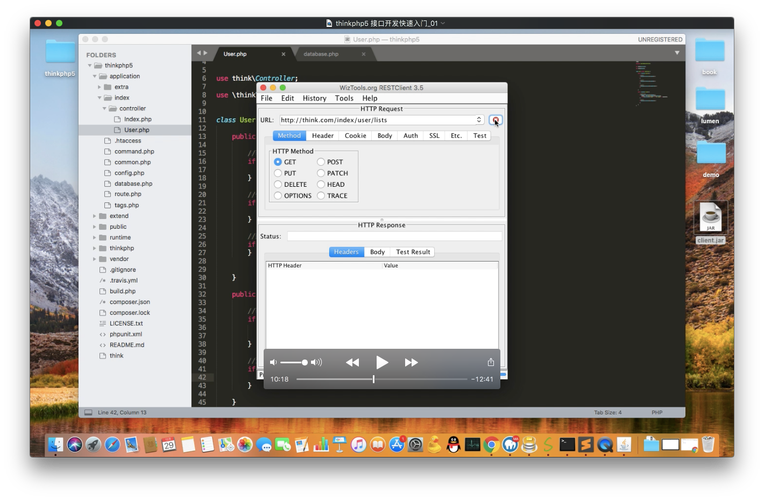Open Finder from the Dock
This screenshot has width=764, height=500.
[x=56, y=444]
